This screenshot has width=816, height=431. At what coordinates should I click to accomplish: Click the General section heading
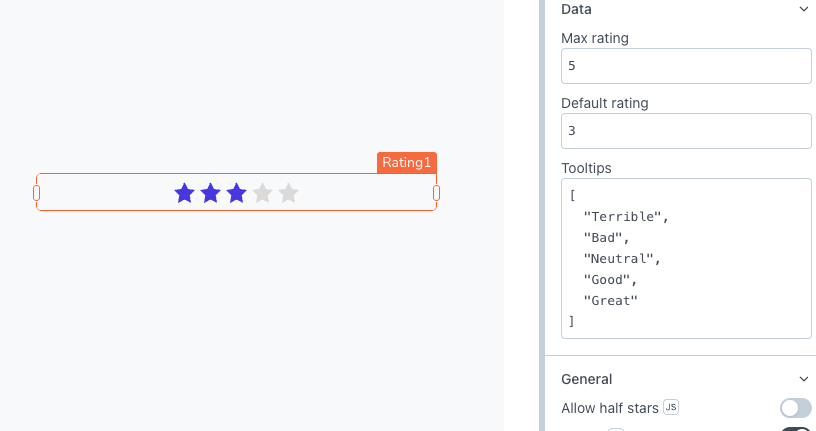click(587, 379)
